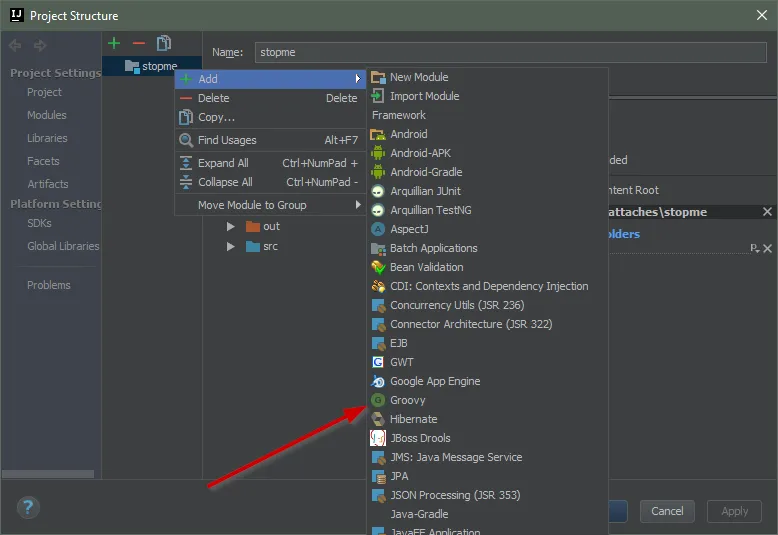Click the module Name input field

(x=511, y=52)
